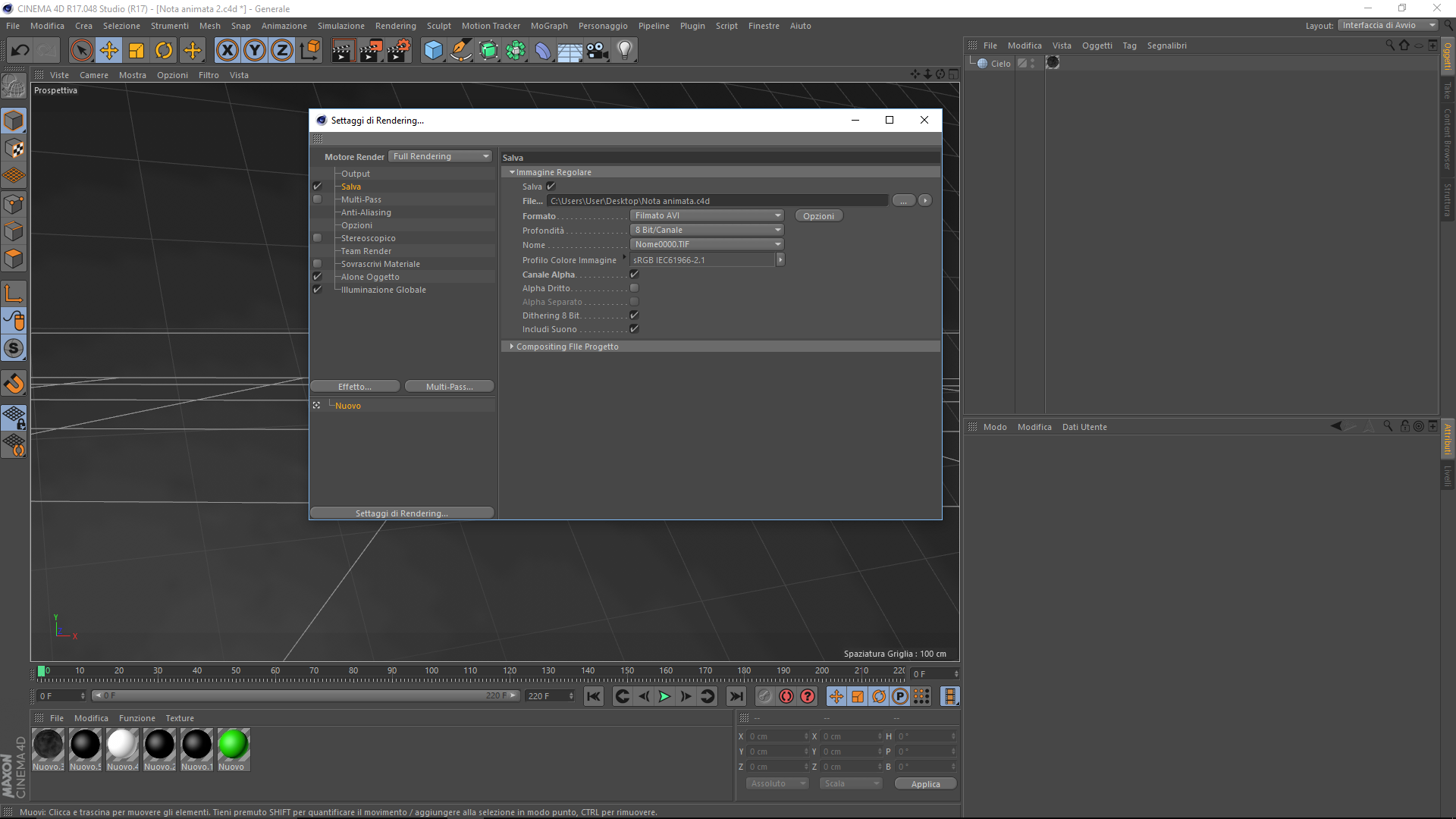Open the MoGraph menu
This screenshot has height=819, width=1456.
[x=548, y=26]
